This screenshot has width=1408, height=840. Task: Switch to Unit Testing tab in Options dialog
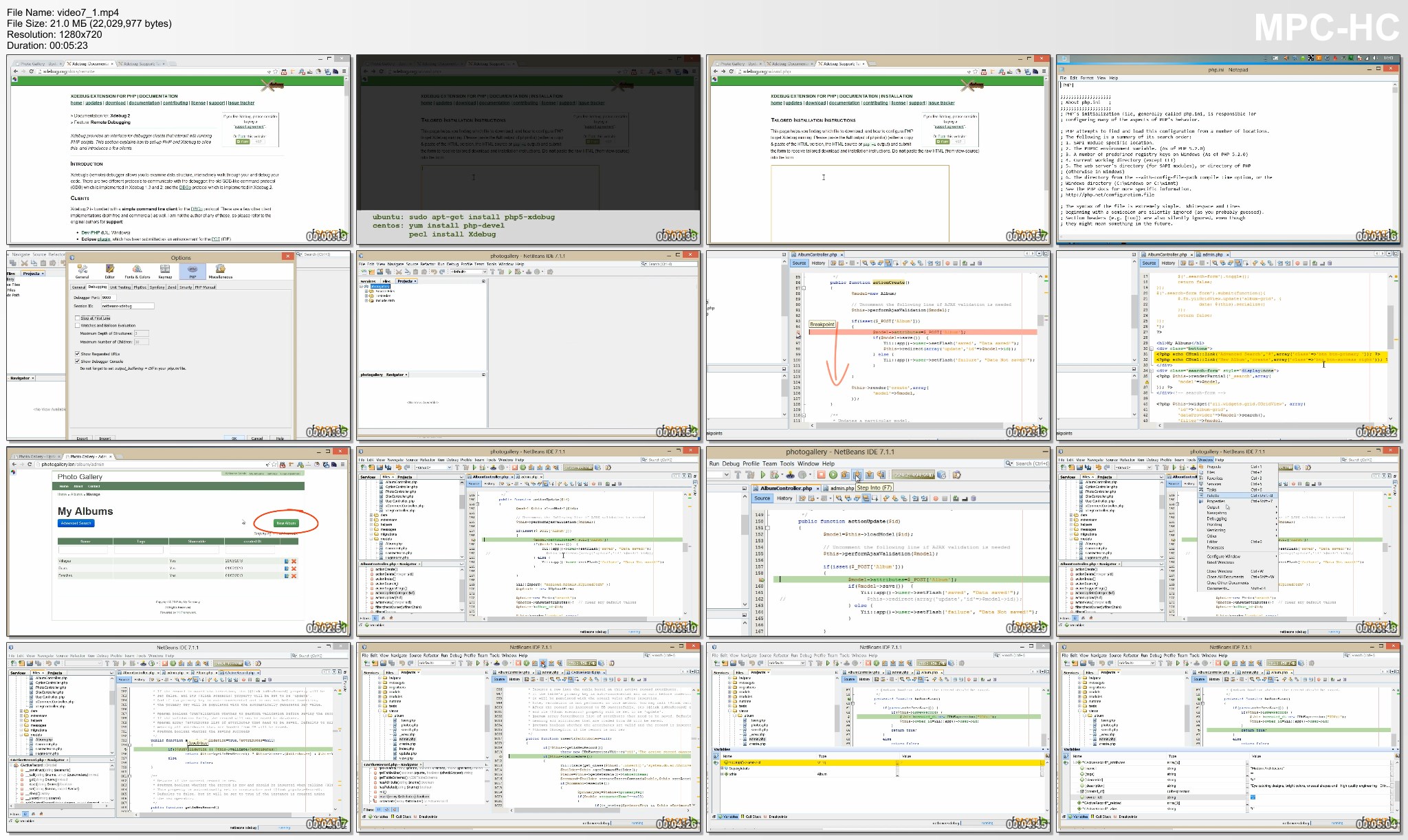click(x=120, y=287)
